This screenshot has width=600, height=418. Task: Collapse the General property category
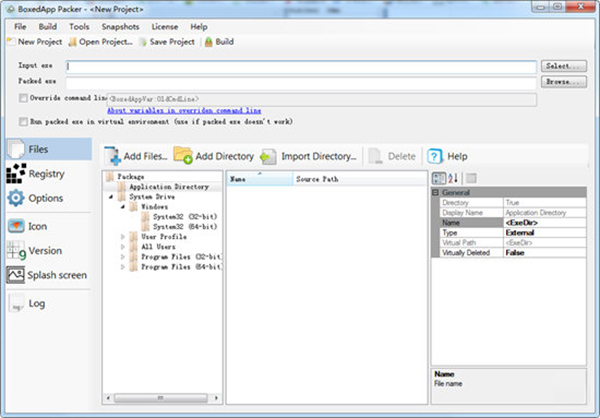pos(436,192)
